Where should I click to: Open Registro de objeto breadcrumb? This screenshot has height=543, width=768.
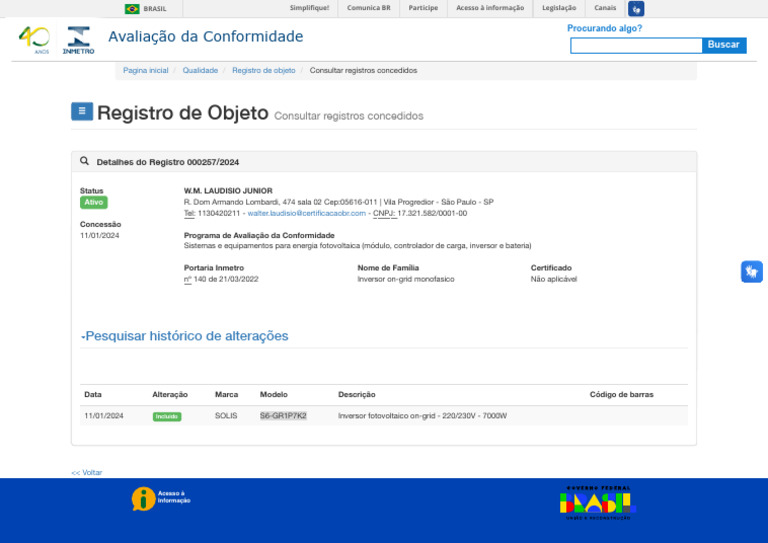264,71
